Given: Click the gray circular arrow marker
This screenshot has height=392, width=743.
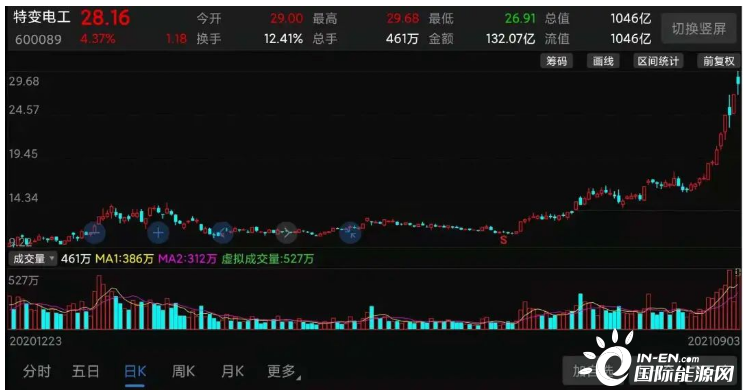Looking at the screenshot, I should (x=286, y=232).
